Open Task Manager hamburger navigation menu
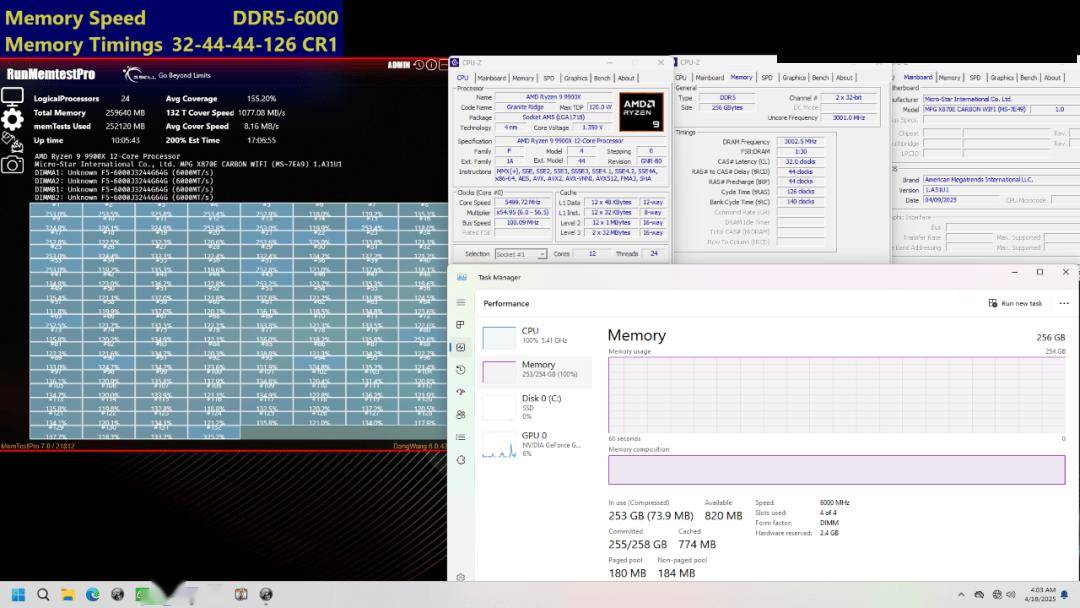Image resolution: width=1080 pixels, height=608 pixels. pos(461,303)
